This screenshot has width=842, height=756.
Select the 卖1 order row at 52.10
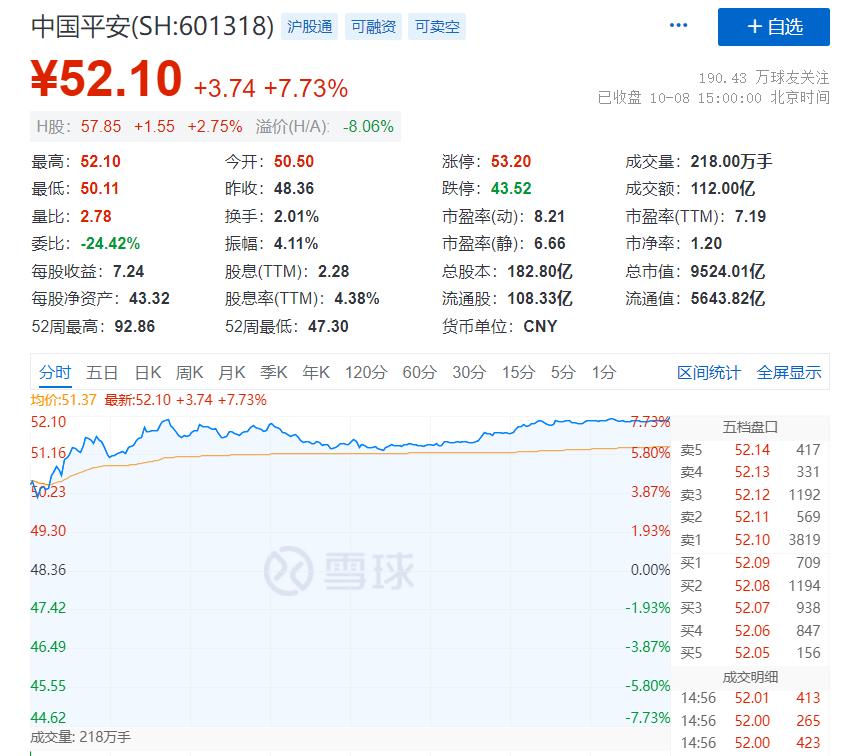(750, 540)
